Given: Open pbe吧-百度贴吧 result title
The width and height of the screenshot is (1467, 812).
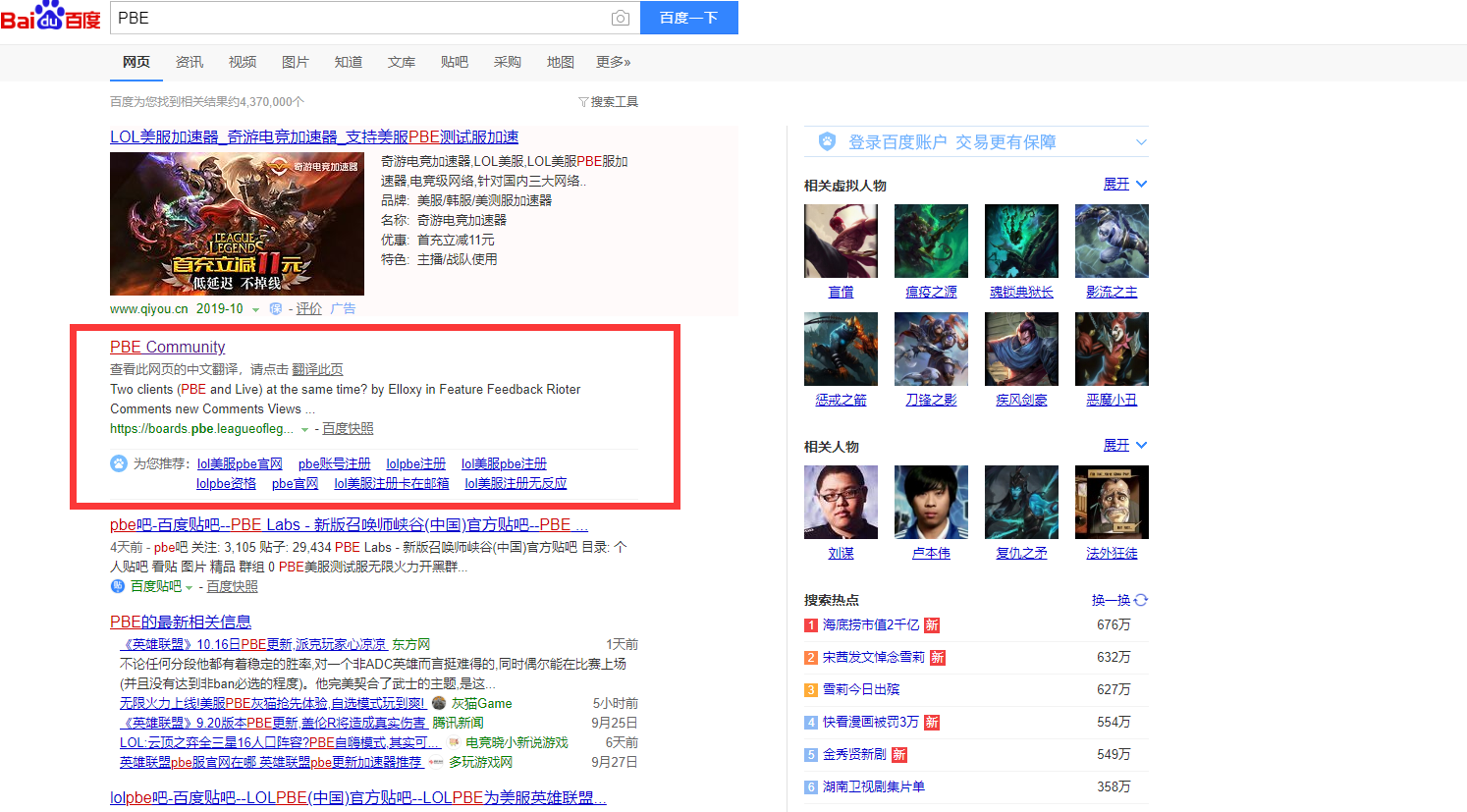Looking at the screenshot, I should 349,524.
